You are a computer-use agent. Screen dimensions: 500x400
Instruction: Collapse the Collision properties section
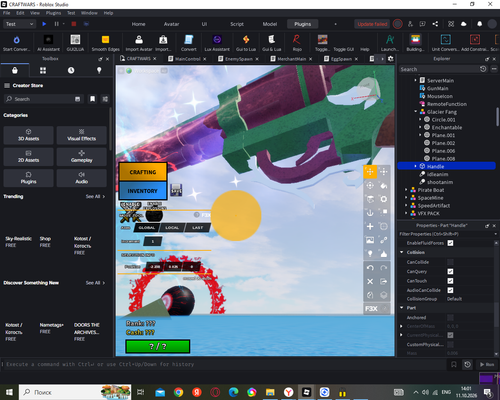(x=402, y=252)
